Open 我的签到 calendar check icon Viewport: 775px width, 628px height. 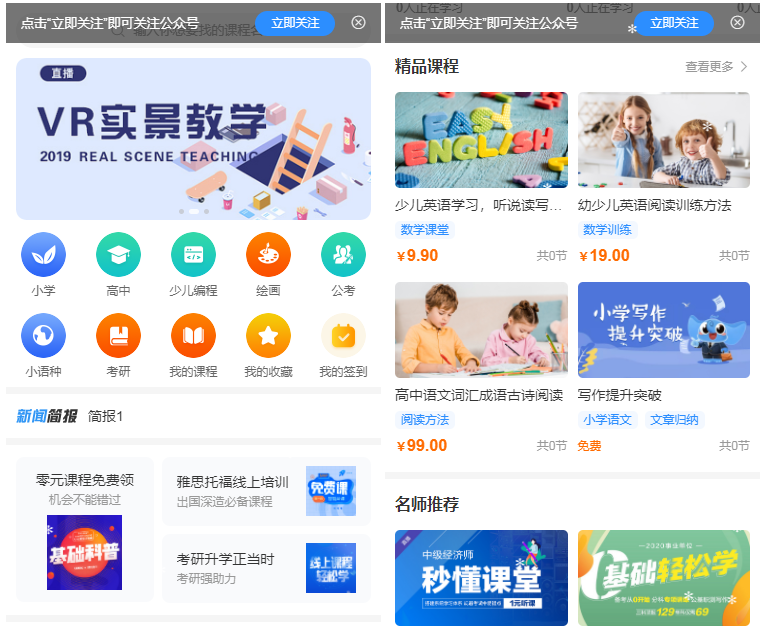point(344,335)
